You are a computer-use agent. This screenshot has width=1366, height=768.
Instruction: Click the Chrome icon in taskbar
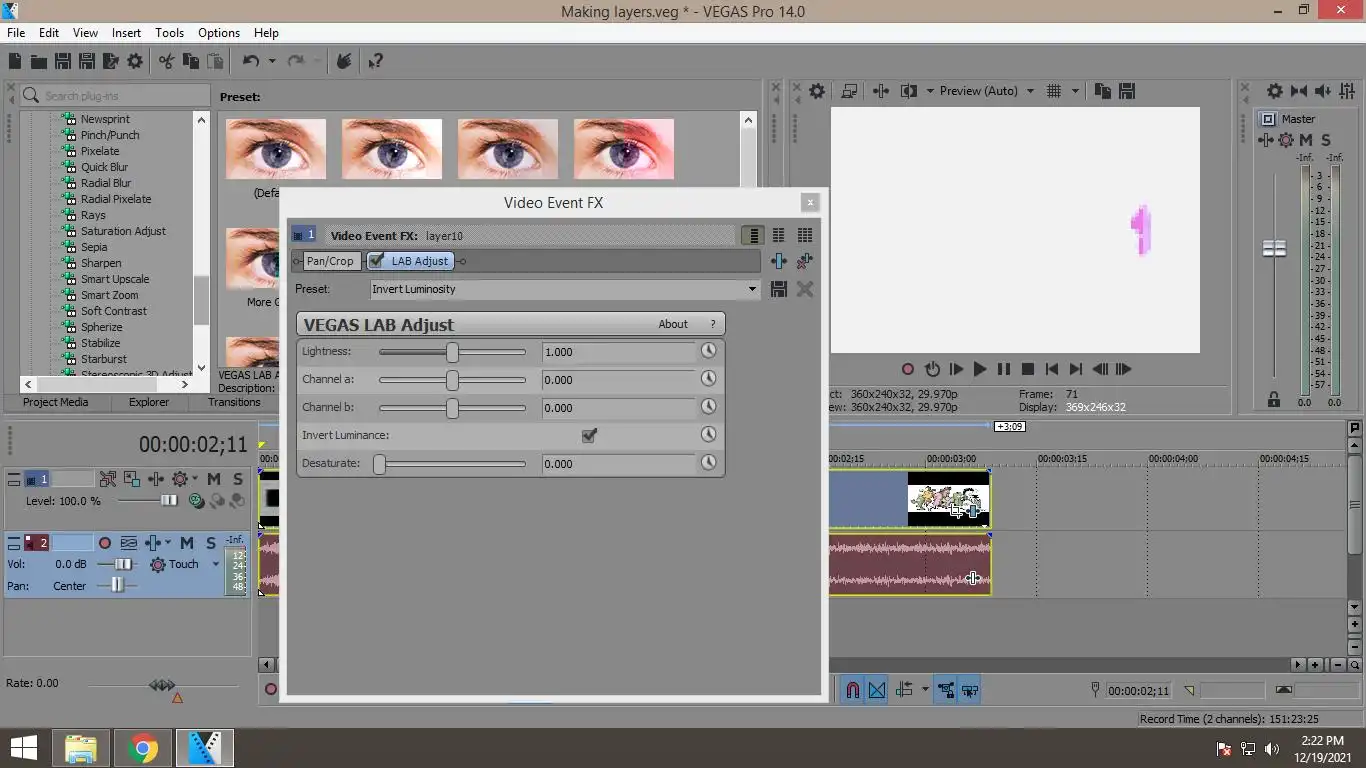tap(143, 748)
